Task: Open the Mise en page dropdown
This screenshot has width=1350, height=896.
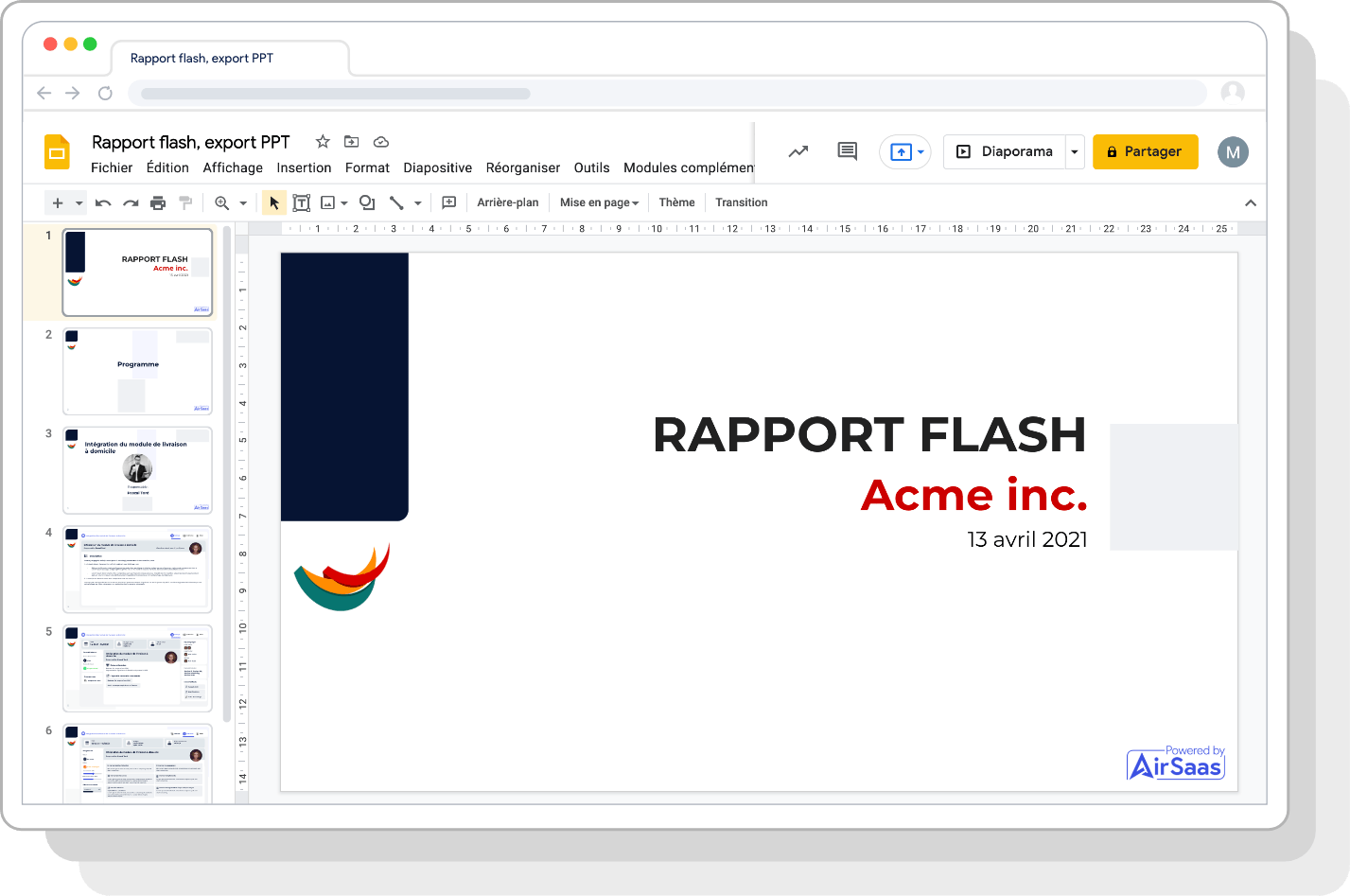Action: coord(600,202)
